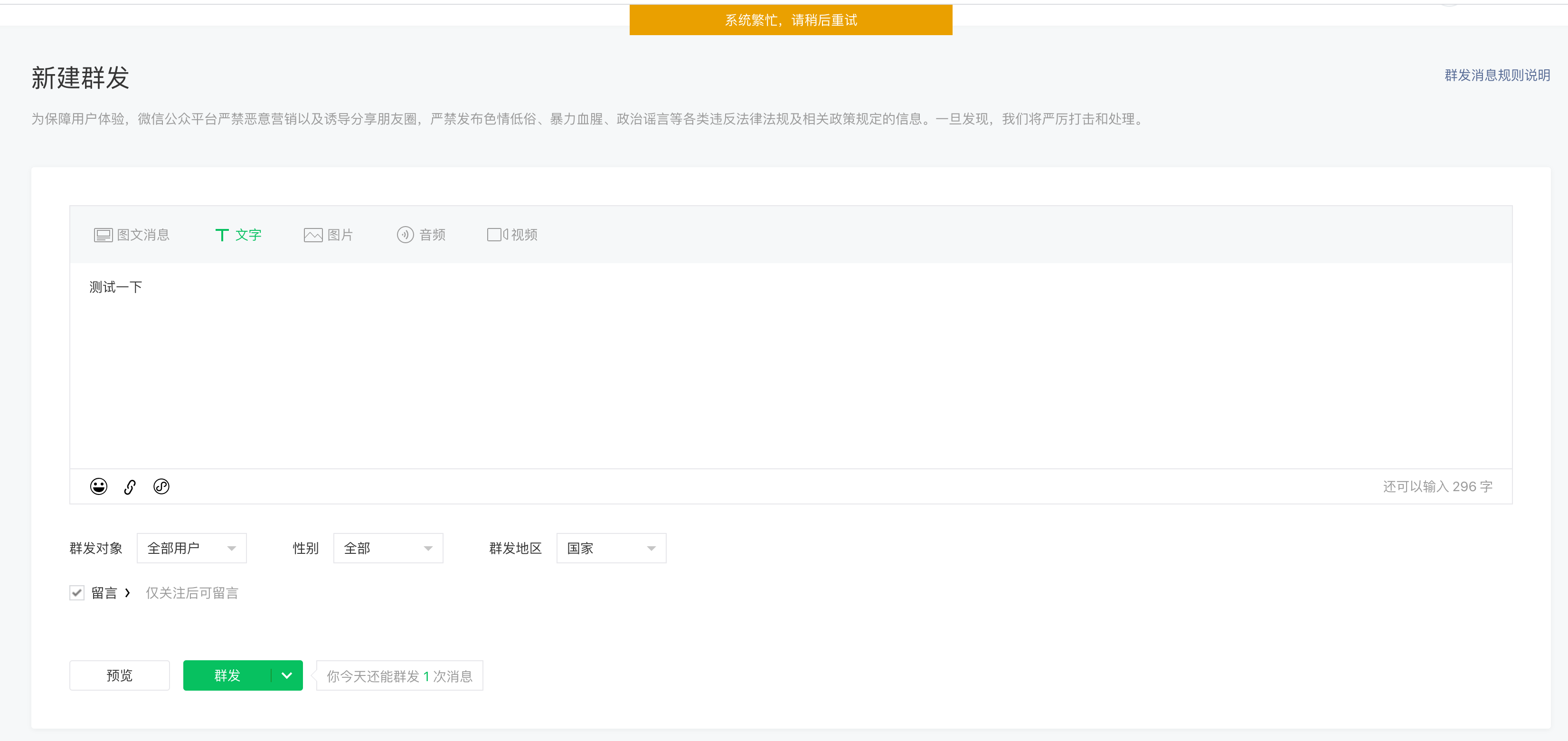Uncheck the 留言 comments checkbox

click(x=77, y=592)
